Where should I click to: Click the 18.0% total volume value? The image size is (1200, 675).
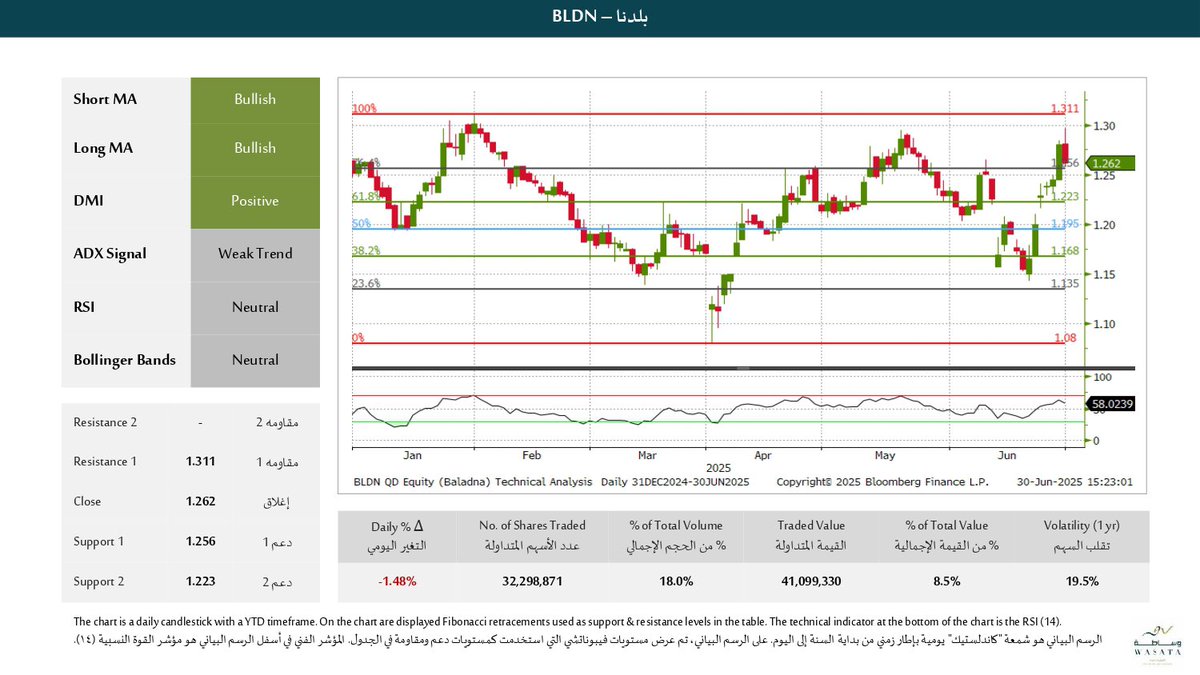pyautogui.click(x=676, y=581)
